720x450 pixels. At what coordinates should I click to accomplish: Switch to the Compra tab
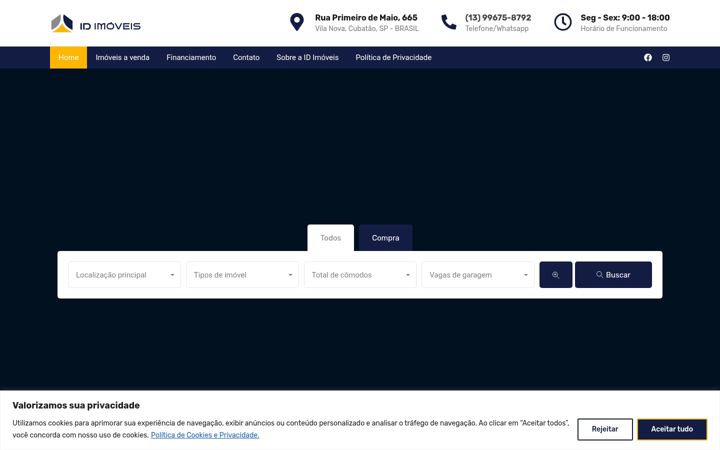click(x=386, y=238)
